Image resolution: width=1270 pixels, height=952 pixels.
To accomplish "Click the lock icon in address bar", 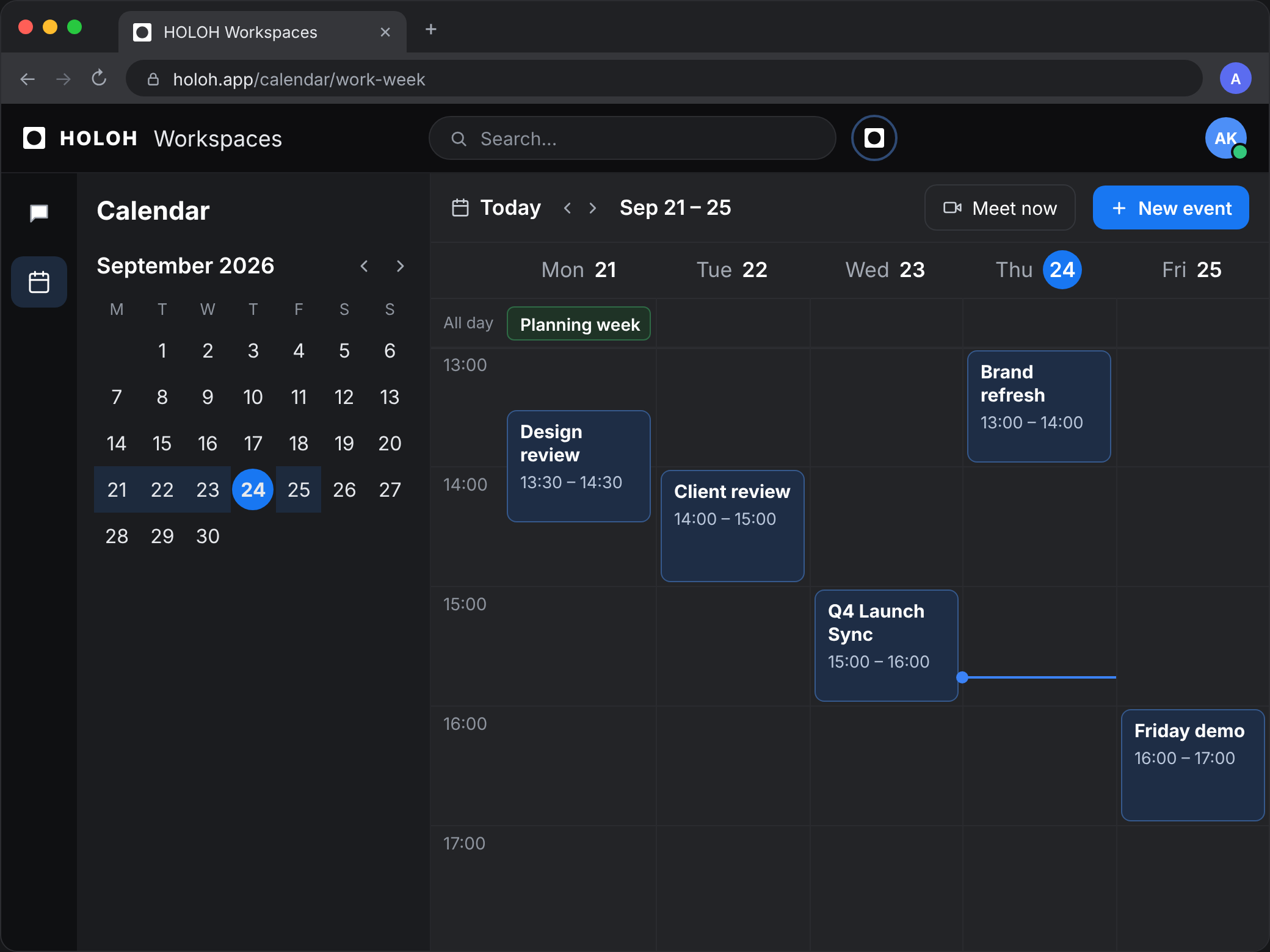I will (x=153, y=79).
